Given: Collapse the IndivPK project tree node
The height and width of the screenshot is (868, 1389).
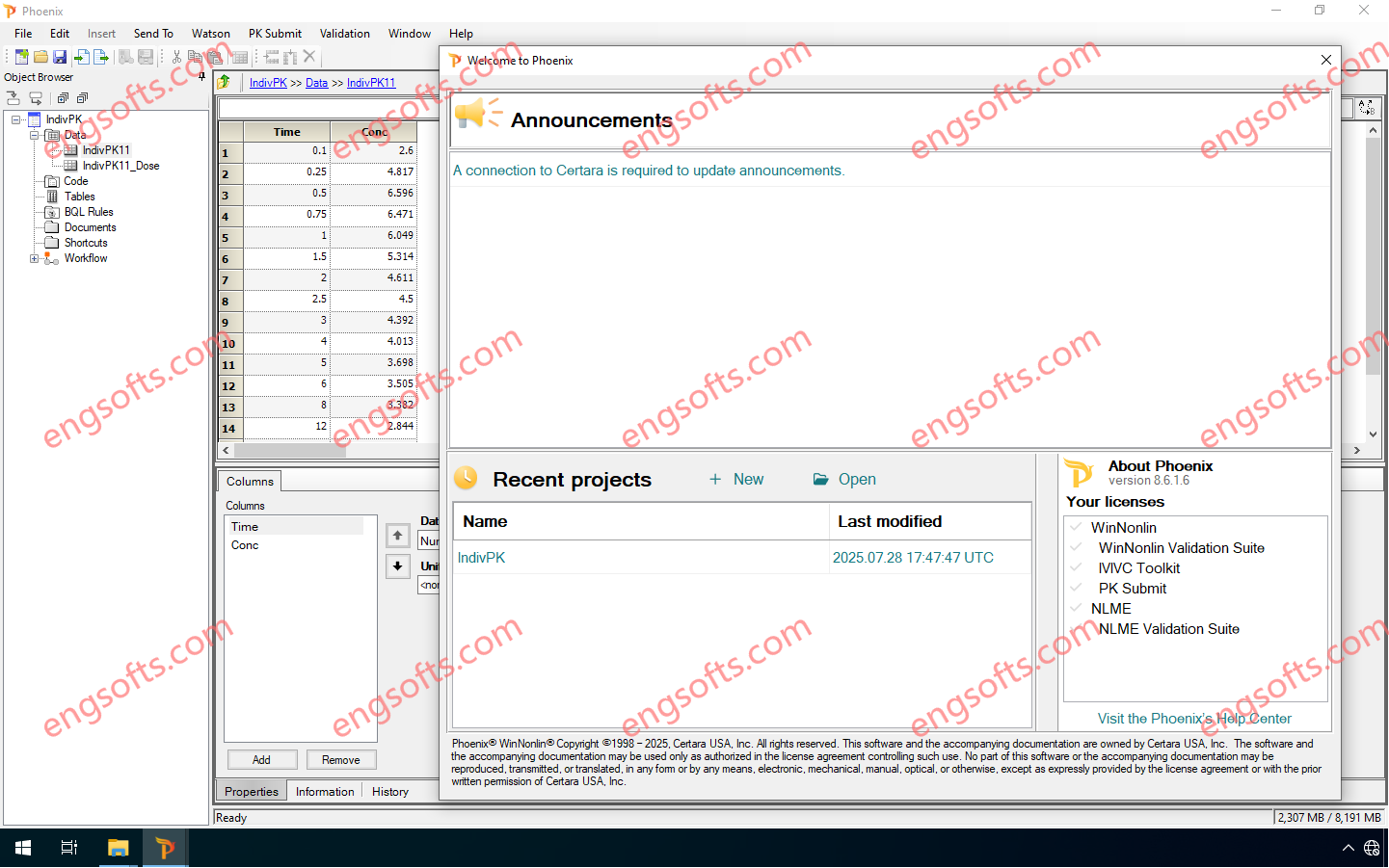Looking at the screenshot, I should click(16, 119).
